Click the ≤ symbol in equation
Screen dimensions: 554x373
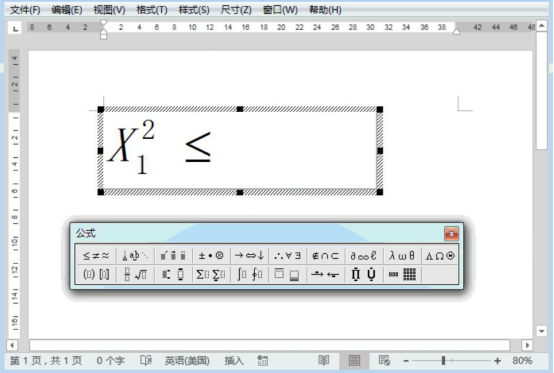tap(198, 147)
